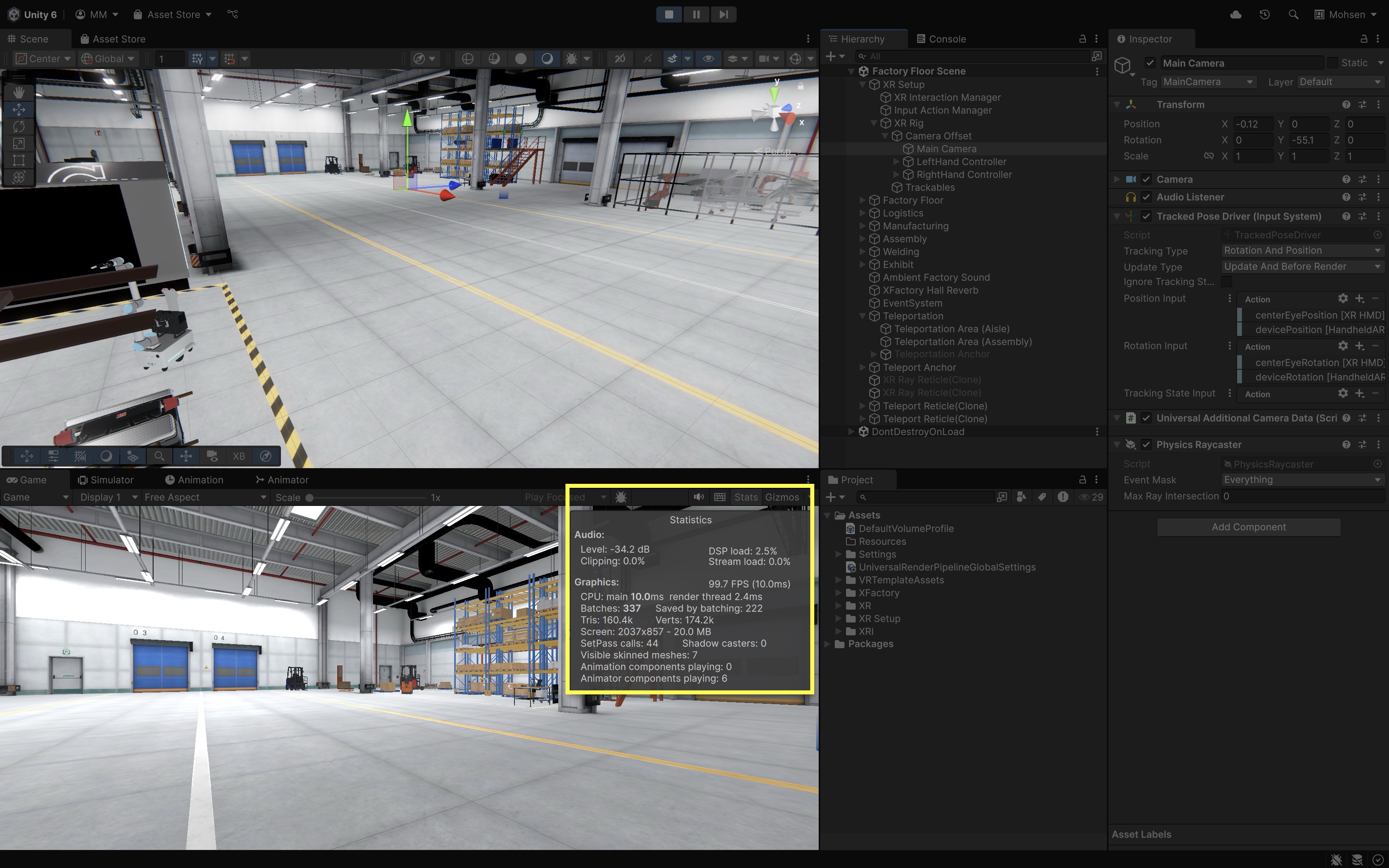Screen dimensions: 1389x868
Task: Open Unity Cloud icon in top bar
Action: [1236, 14]
